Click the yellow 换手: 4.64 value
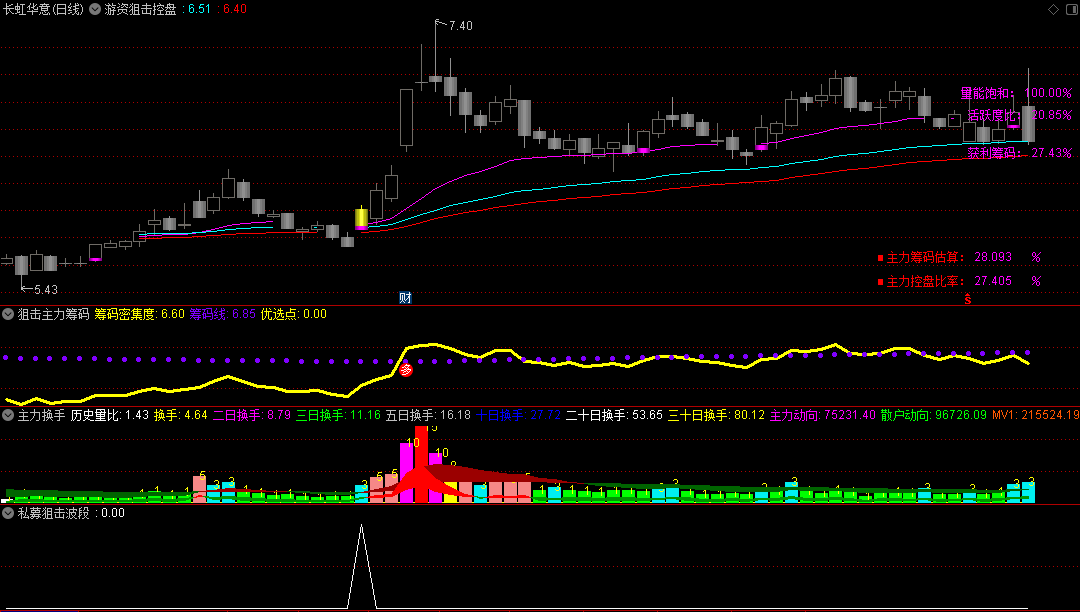The width and height of the screenshot is (1080, 612). click(180, 415)
